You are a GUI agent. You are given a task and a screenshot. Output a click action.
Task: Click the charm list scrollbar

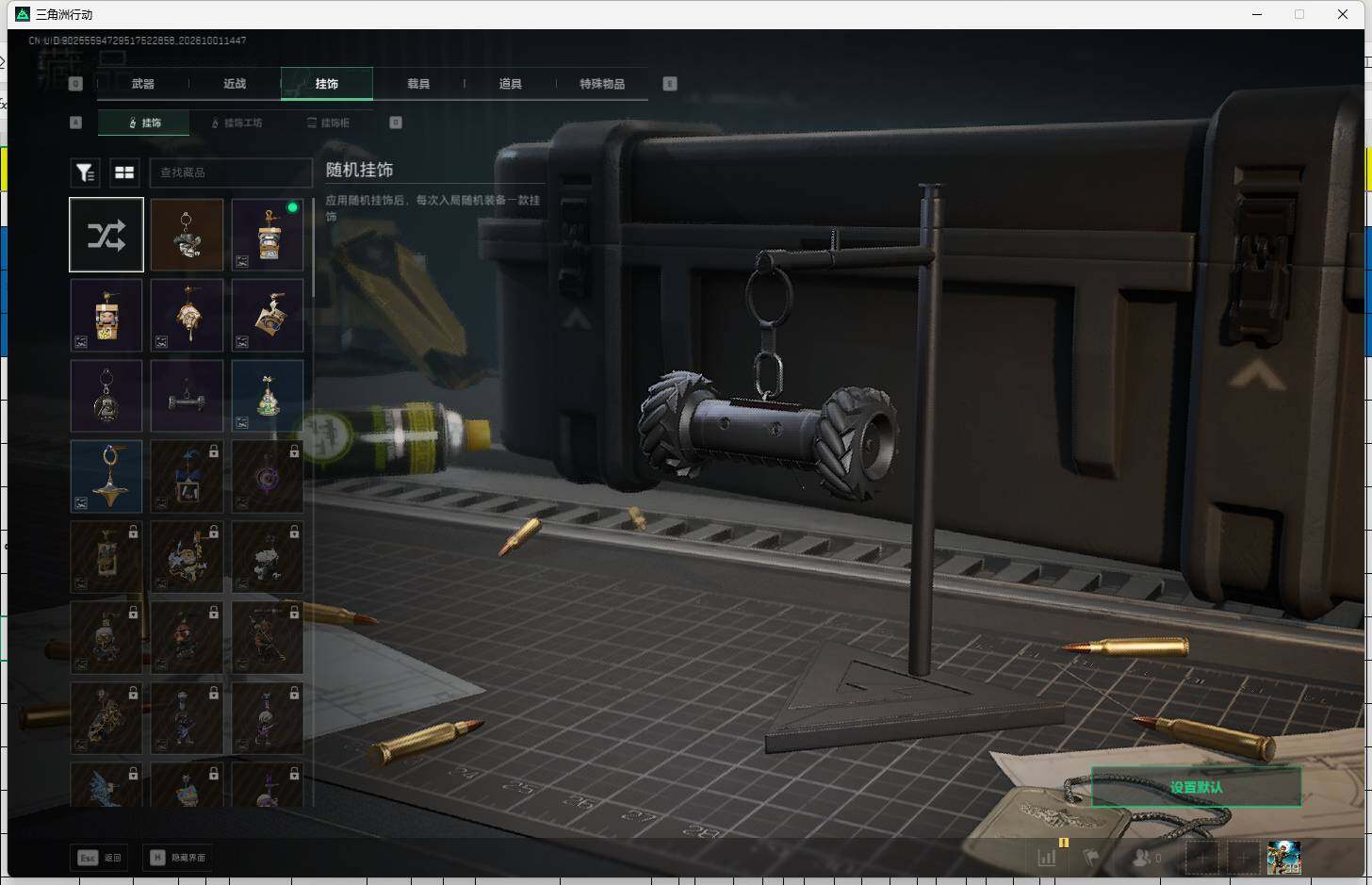click(313, 249)
